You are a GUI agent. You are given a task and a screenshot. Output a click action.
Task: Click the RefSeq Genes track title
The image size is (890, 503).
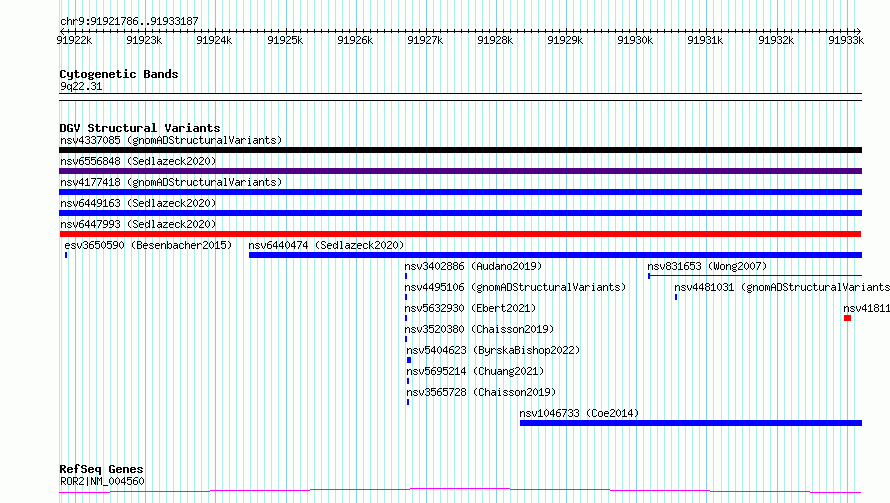point(102,469)
